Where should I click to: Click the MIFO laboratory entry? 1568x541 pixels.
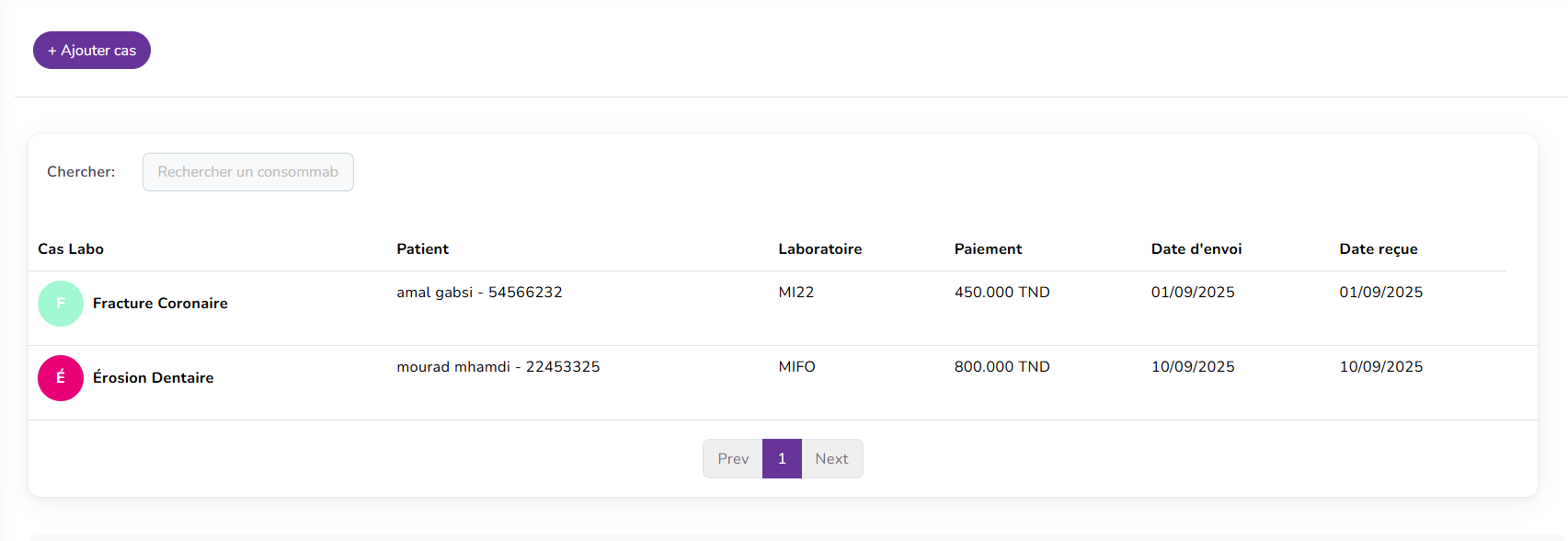(796, 367)
